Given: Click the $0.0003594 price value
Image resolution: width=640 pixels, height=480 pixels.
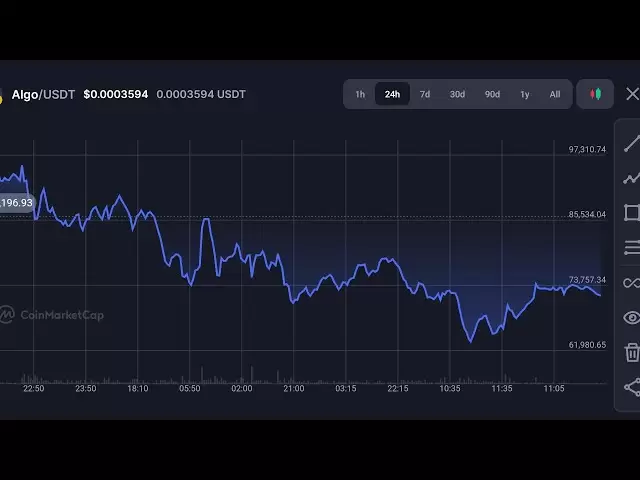Looking at the screenshot, I should (x=116, y=94).
